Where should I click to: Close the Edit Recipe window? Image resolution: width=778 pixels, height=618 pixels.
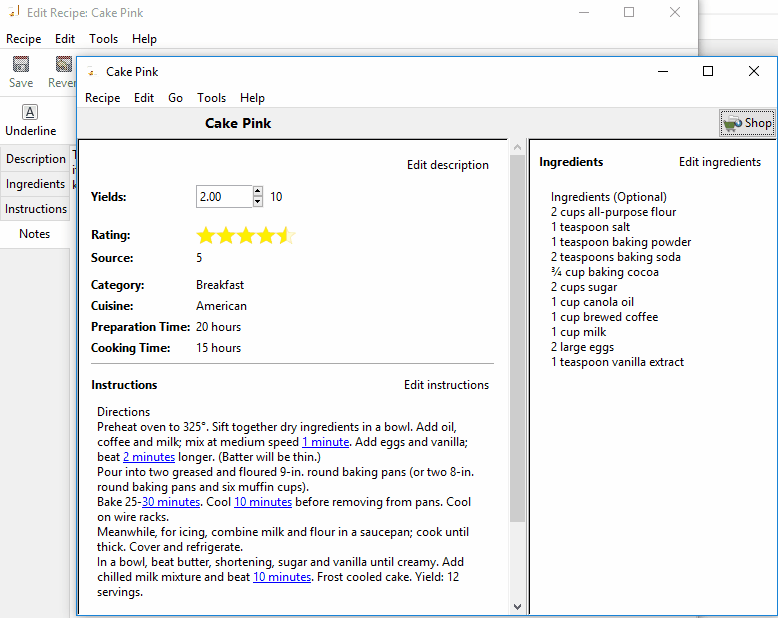pos(675,12)
